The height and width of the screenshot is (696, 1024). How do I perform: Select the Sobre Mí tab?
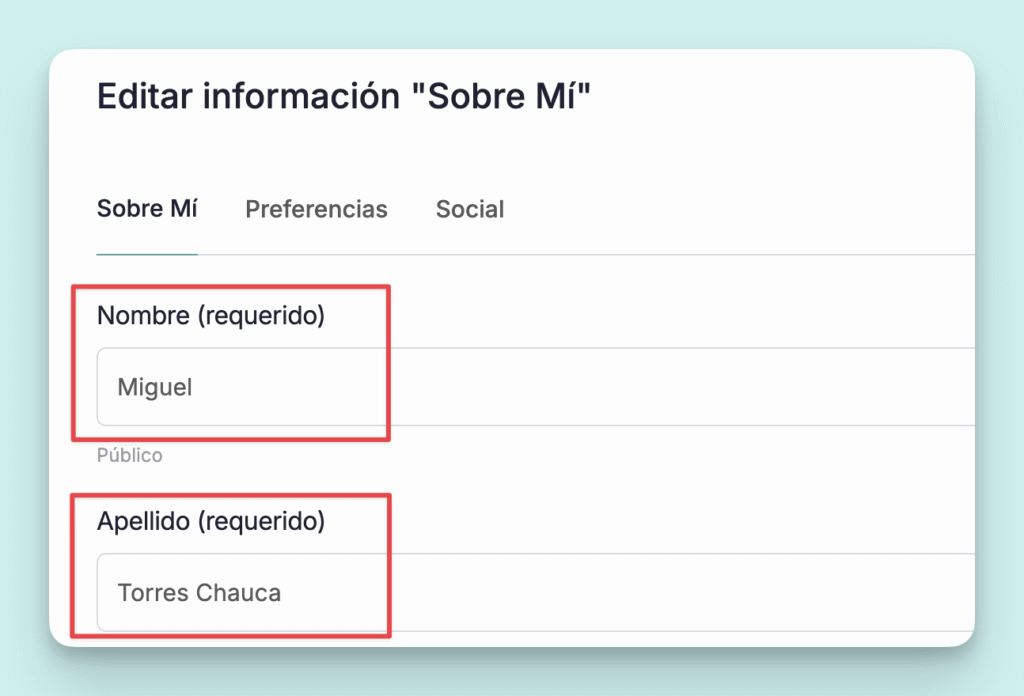pos(147,210)
